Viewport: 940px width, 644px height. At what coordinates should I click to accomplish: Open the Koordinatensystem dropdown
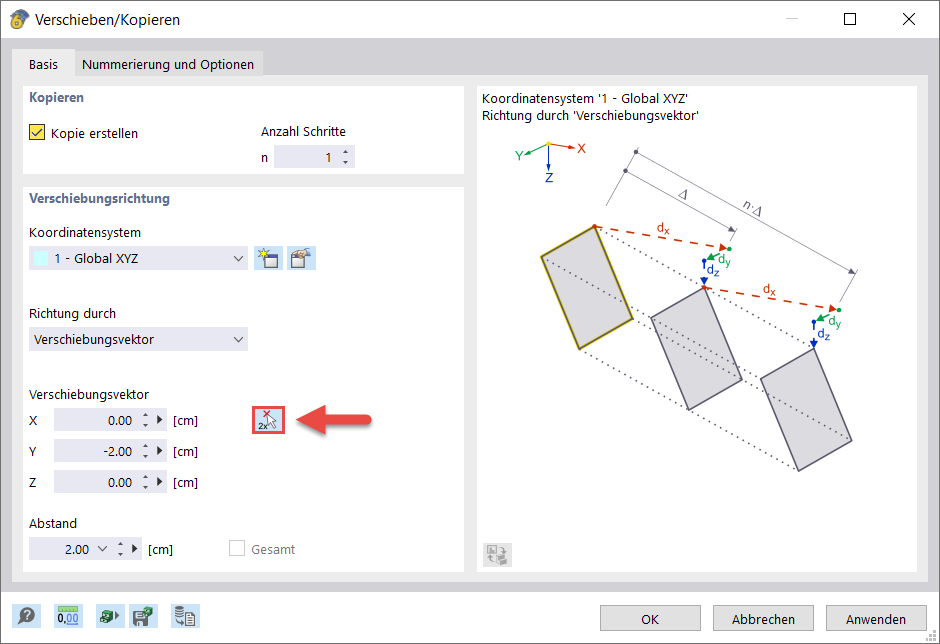[x=138, y=258]
